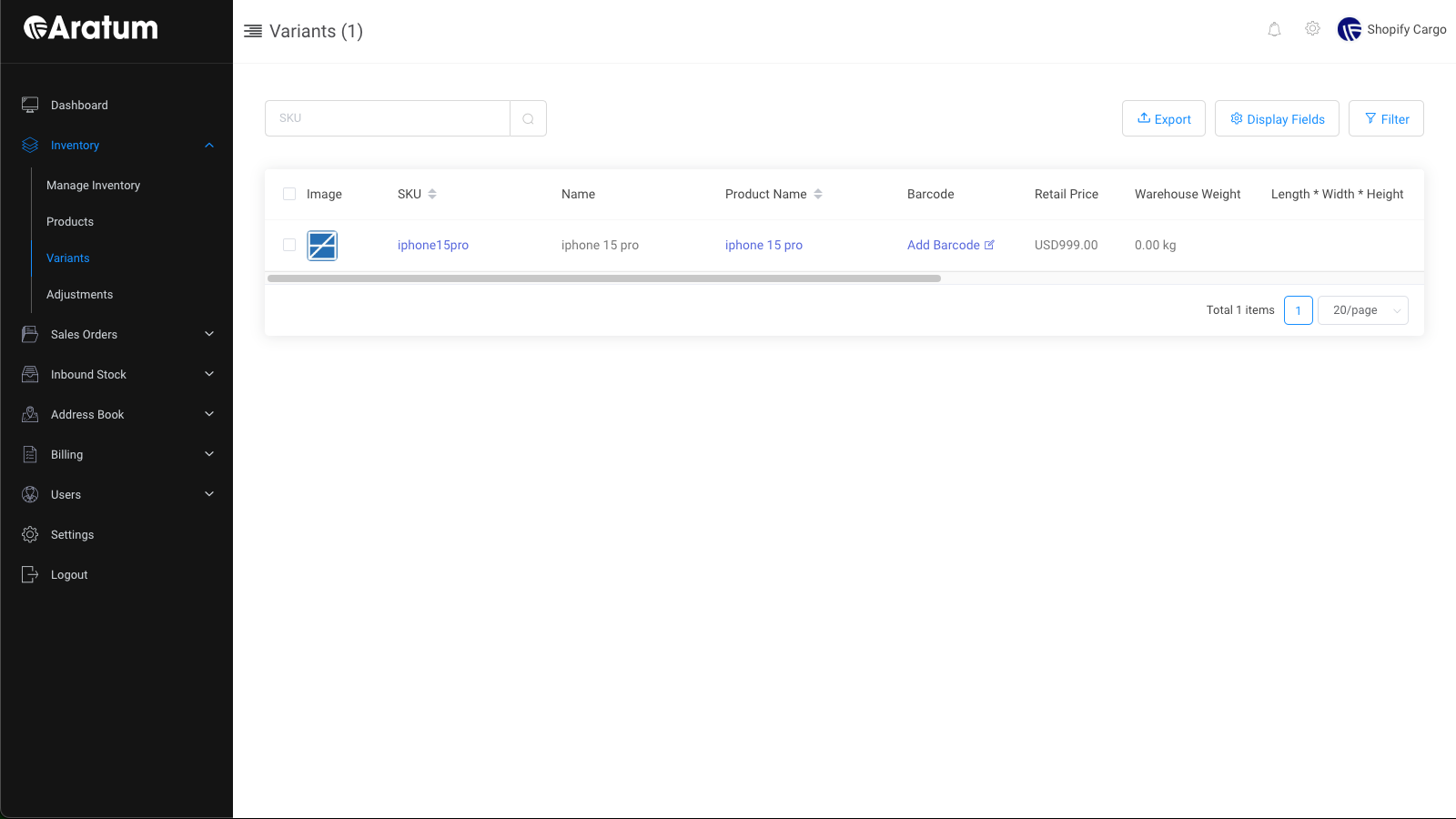The image size is (1456, 819).
Task: Click the SKU search magnifier button
Action: point(528,118)
